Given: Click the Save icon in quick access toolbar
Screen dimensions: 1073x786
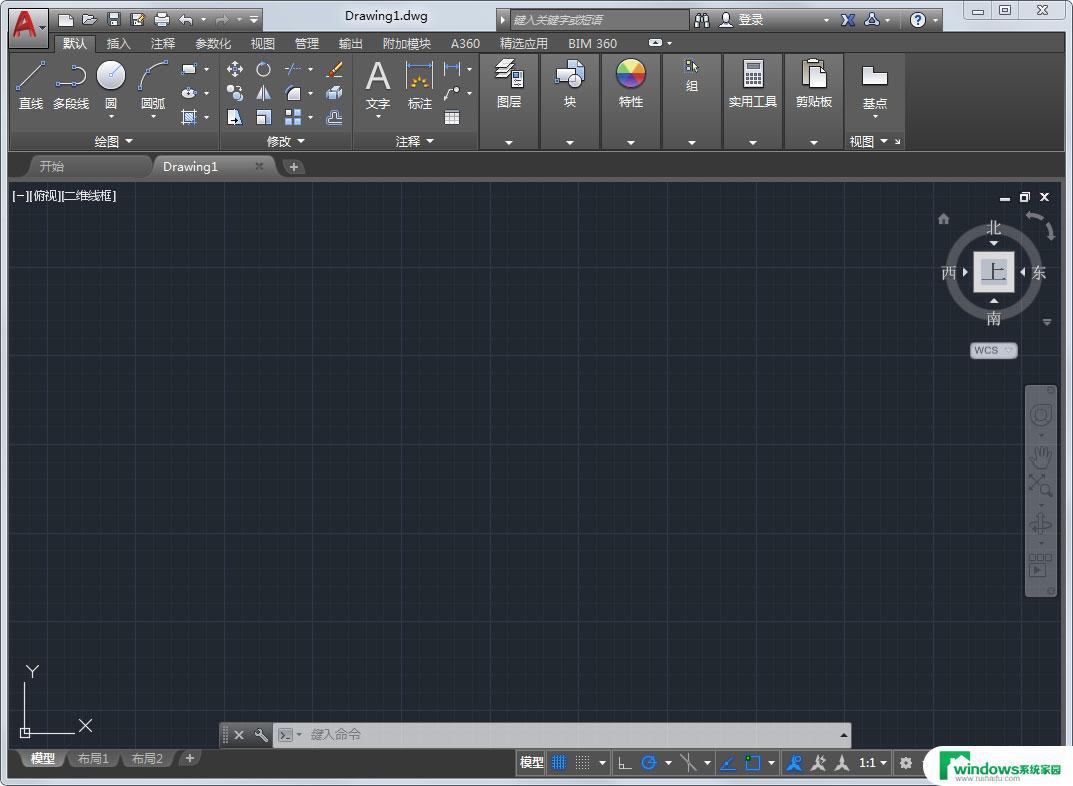Looking at the screenshot, I should coord(114,20).
